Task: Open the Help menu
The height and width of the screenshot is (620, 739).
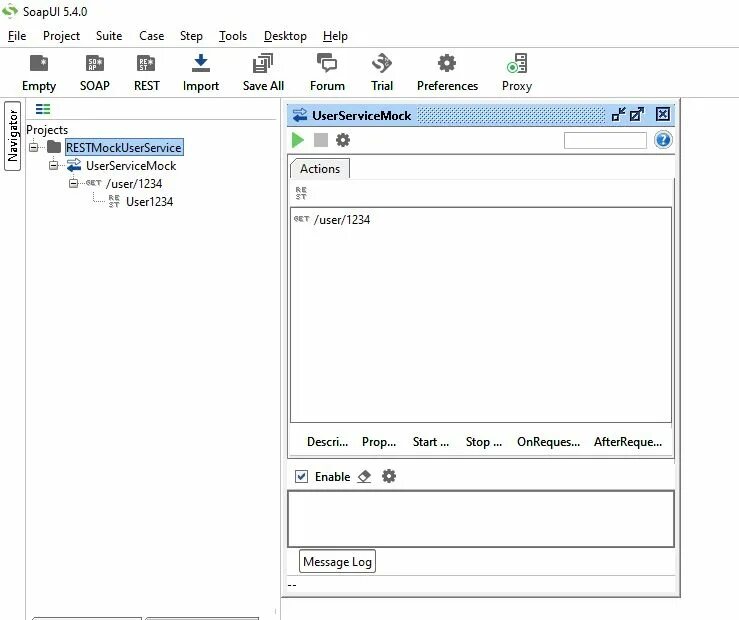Action: 335,36
